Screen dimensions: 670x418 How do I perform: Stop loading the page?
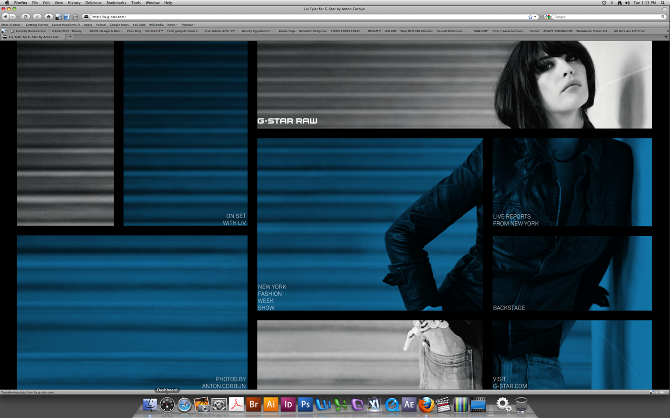click(x=37, y=17)
